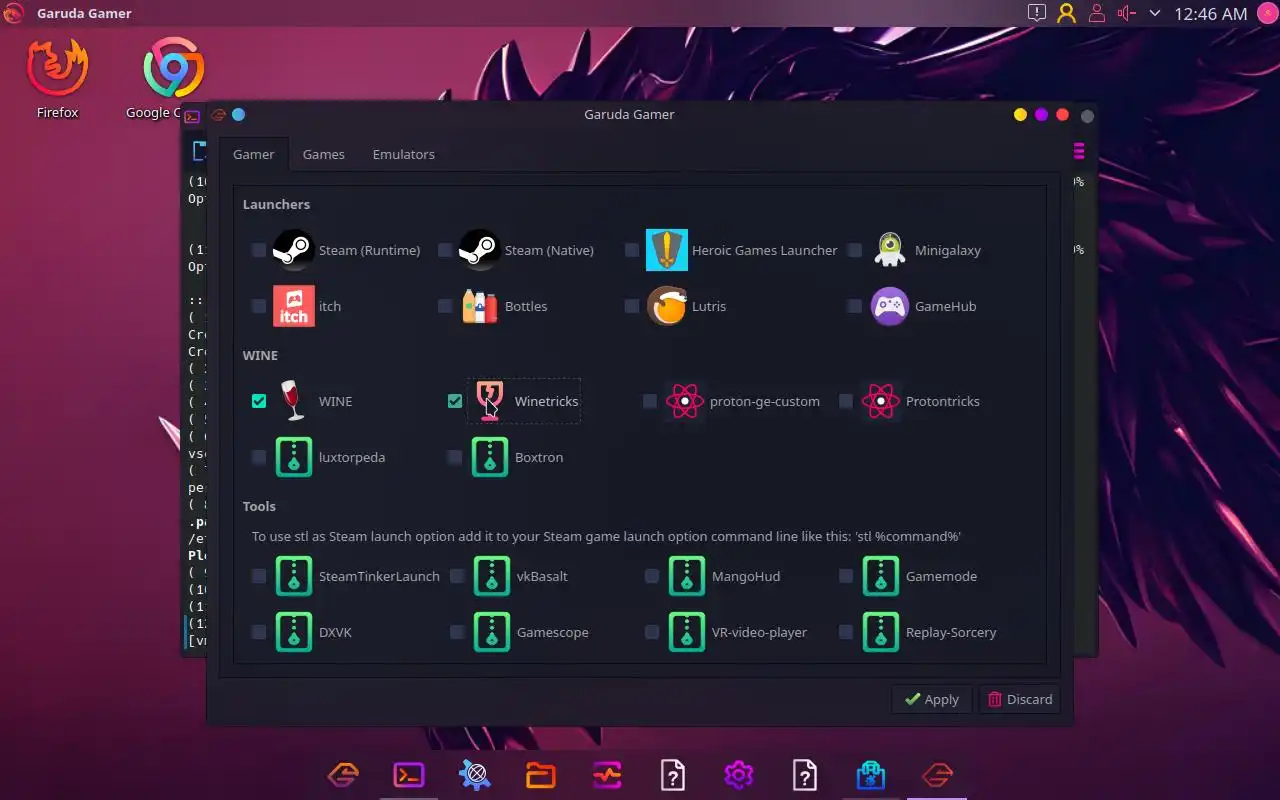
Task: Click the Winetricks label text
Action: 546,401
